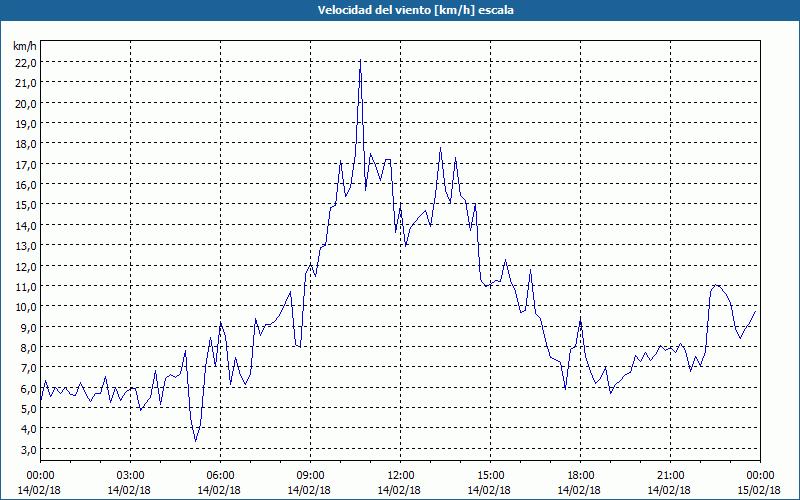Click the '03:00' time axis label
The width and height of the screenshot is (800, 500).
131,476
